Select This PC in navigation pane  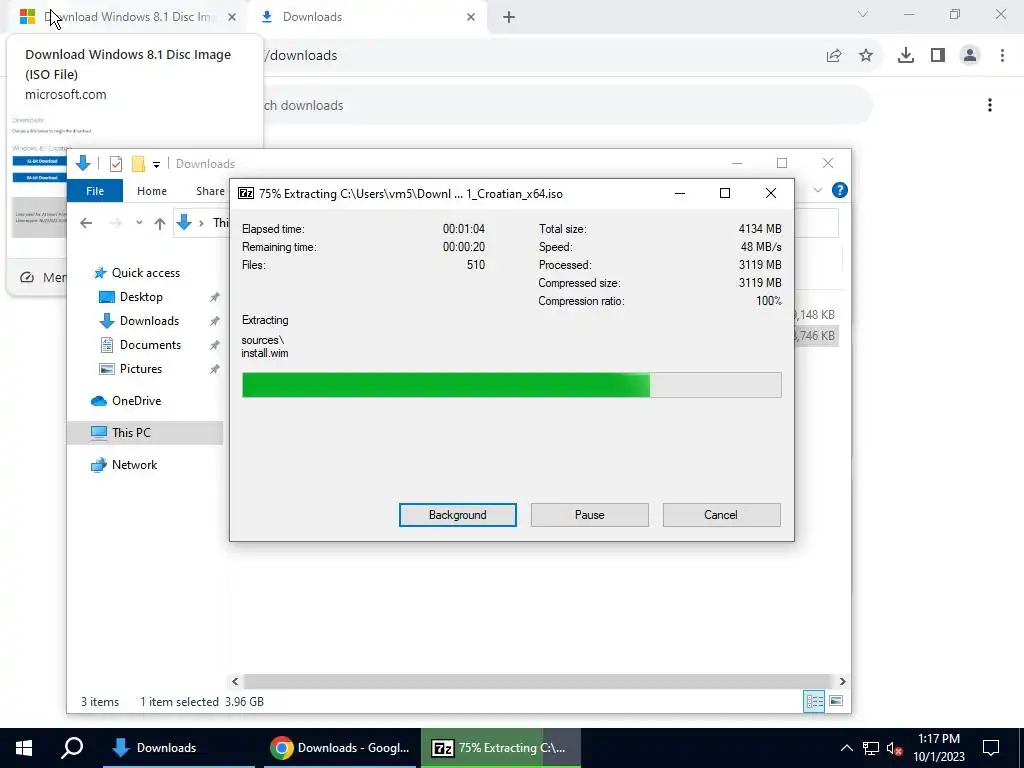click(x=145, y=432)
